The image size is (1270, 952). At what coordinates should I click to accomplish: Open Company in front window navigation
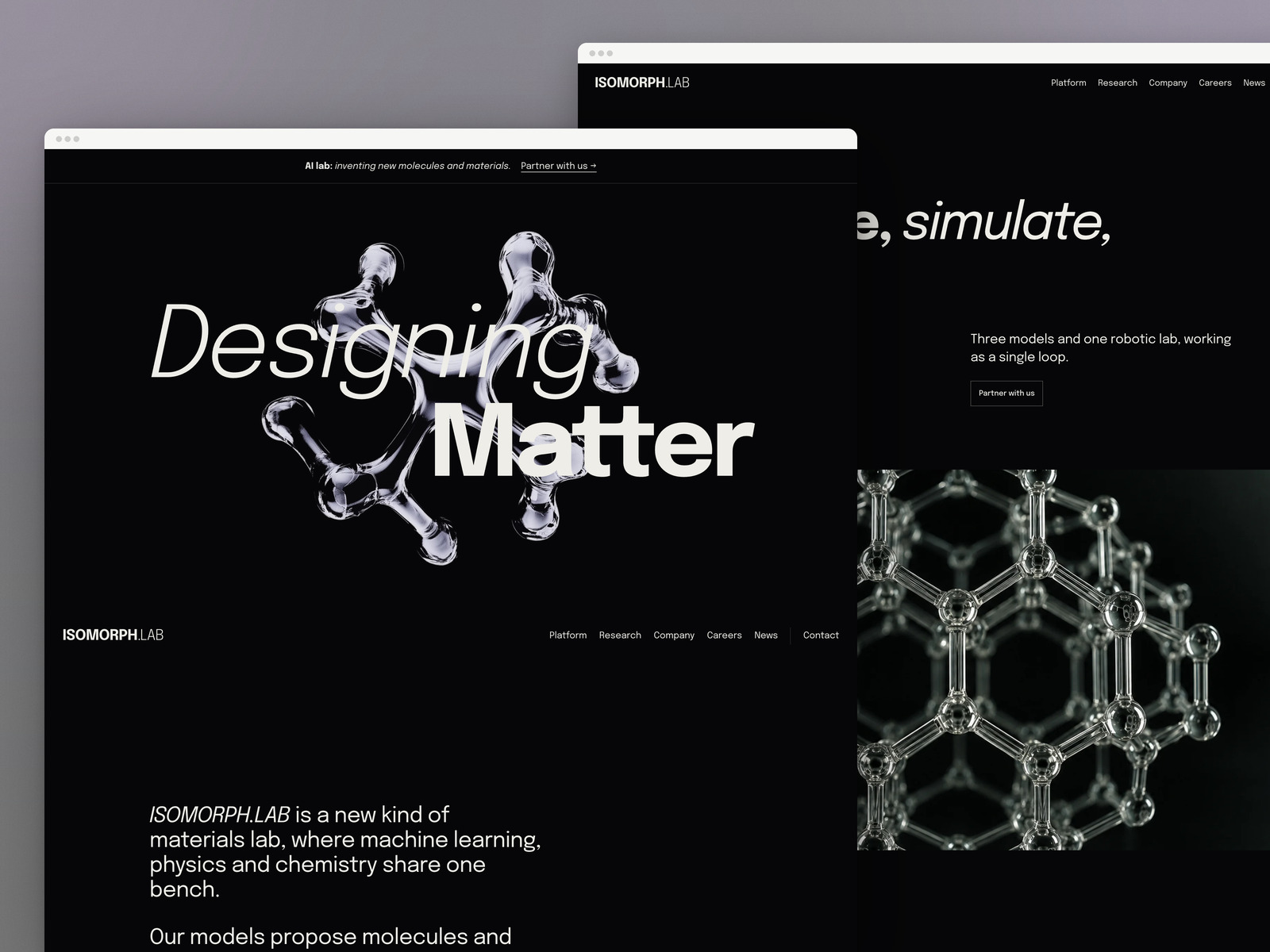tap(674, 635)
